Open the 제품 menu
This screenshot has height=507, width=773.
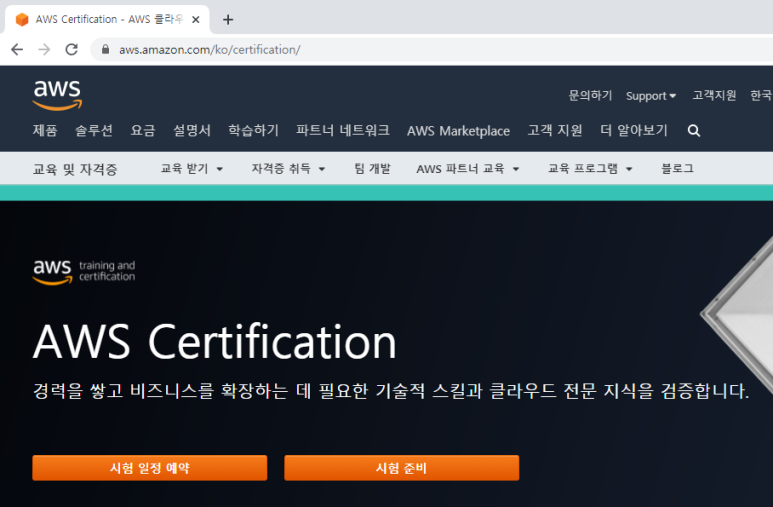pyautogui.click(x=45, y=131)
